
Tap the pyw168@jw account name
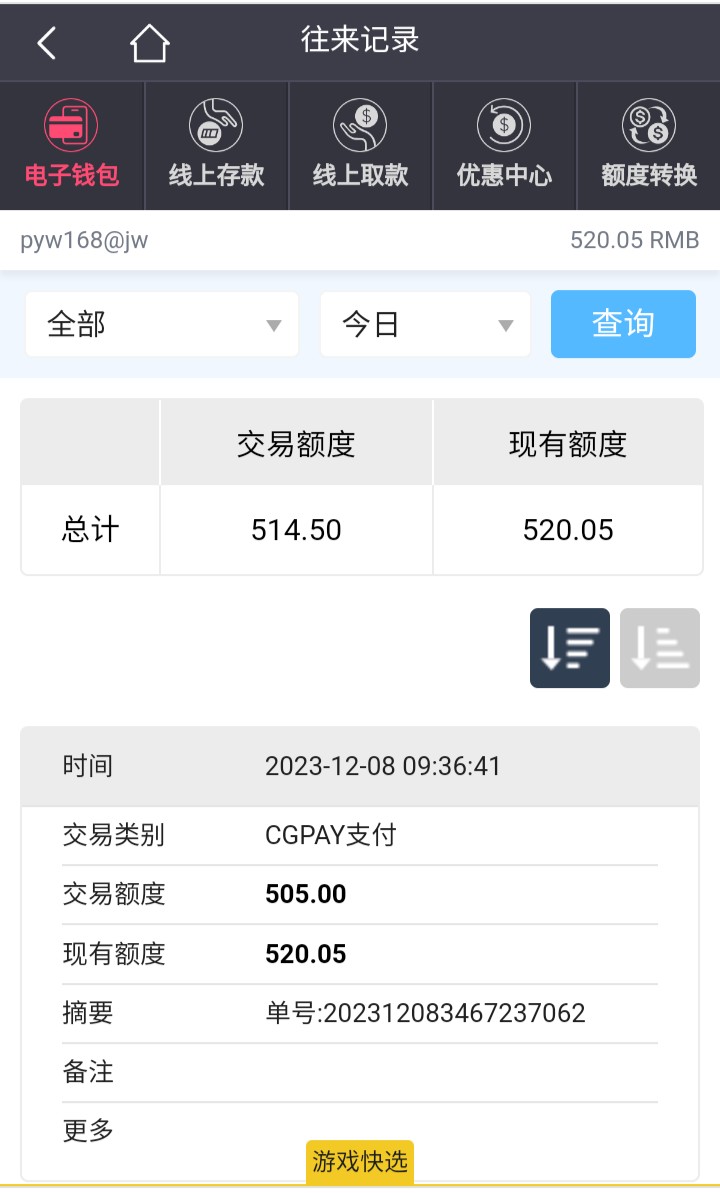point(84,240)
